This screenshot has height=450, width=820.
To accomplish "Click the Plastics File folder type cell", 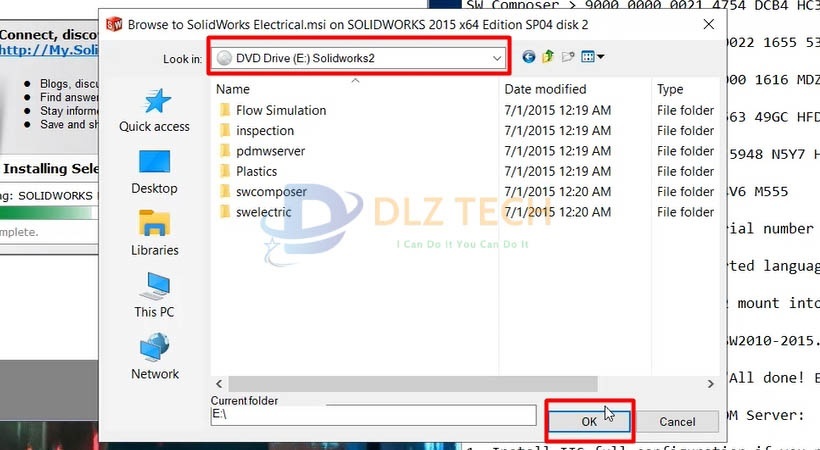I will (x=685, y=171).
